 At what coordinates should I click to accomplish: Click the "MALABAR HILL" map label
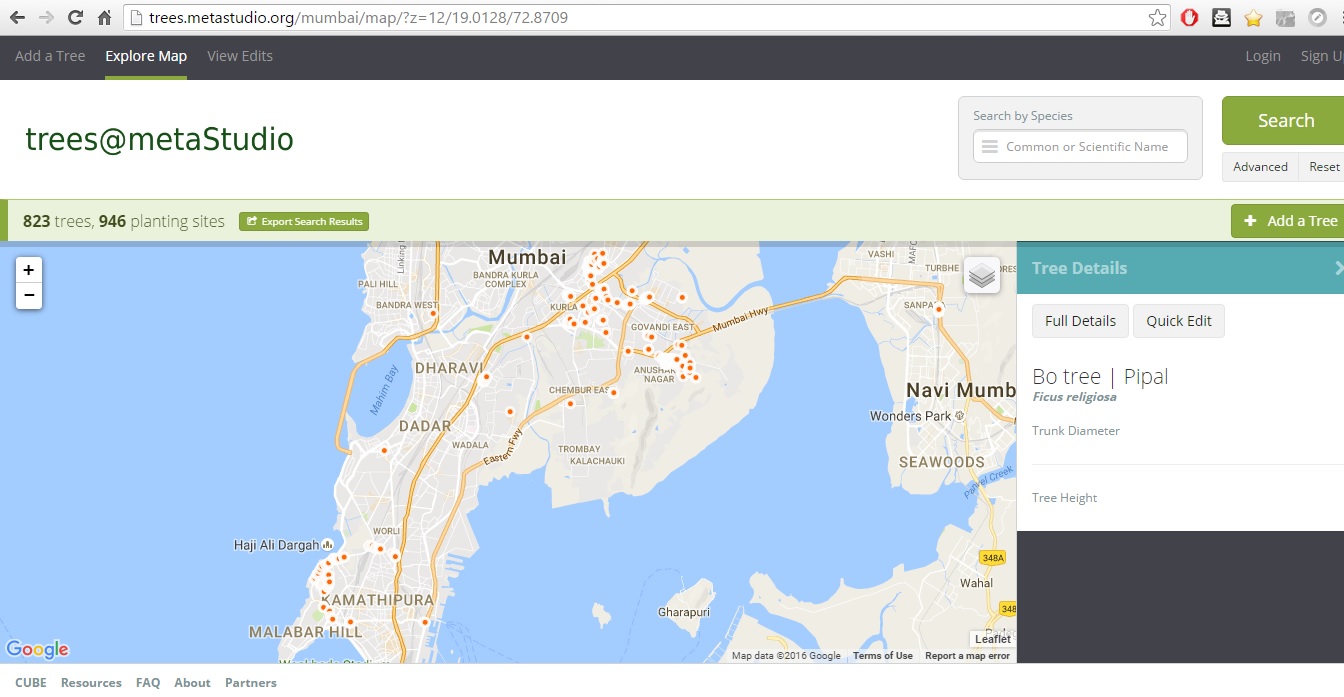point(305,632)
